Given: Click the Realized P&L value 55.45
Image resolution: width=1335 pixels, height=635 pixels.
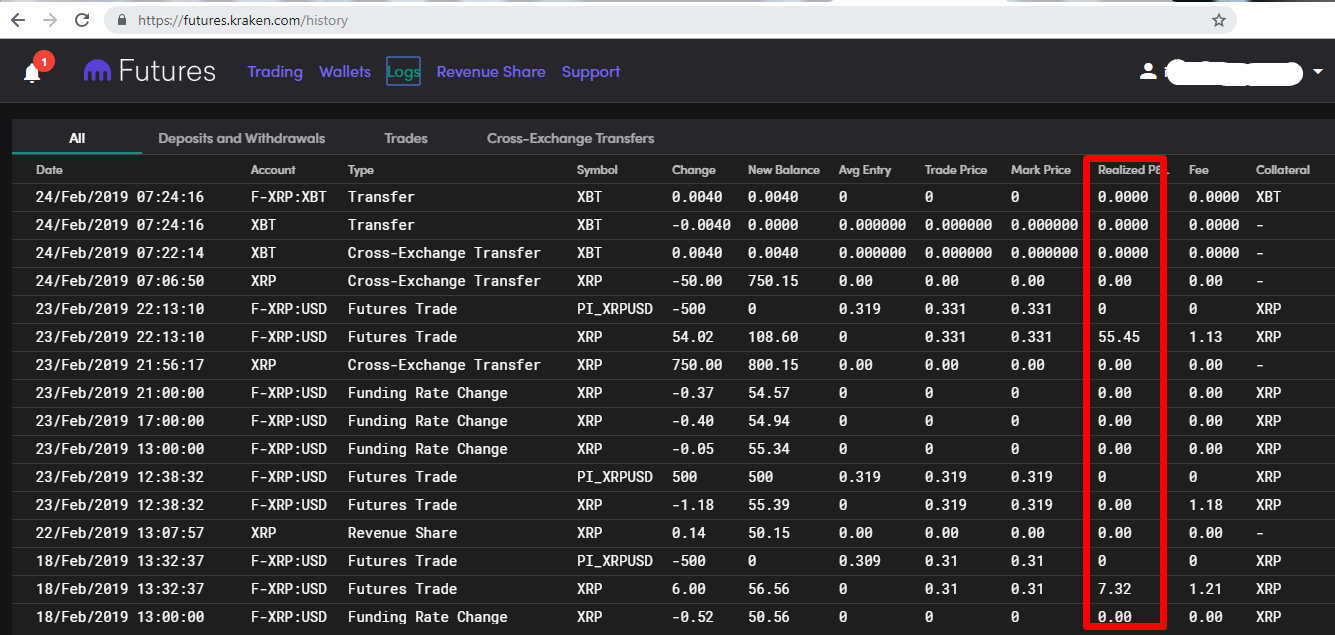Looking at the screenshot, I should click(1119, 337).
